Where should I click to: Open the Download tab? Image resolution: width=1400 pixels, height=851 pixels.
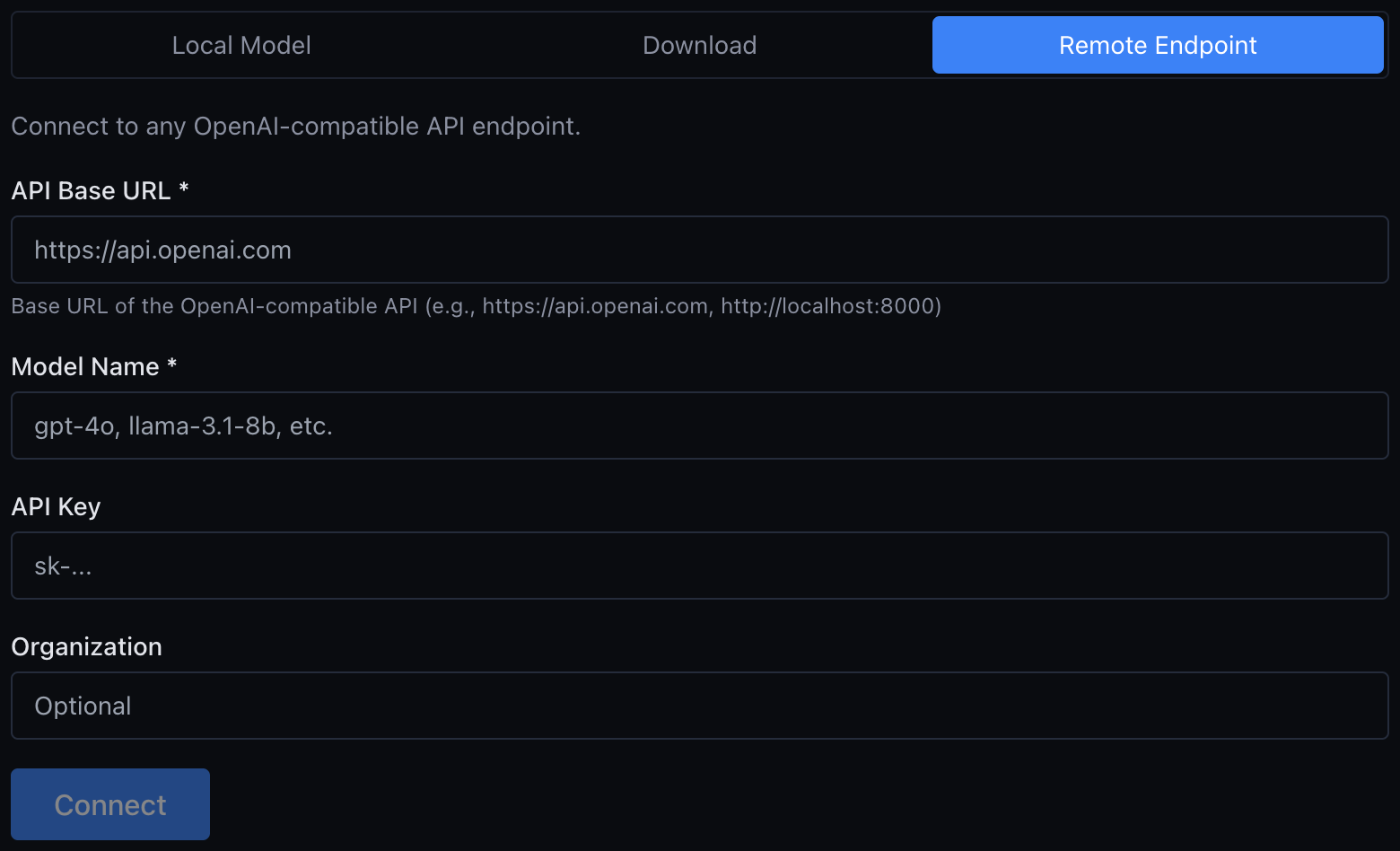point(699,45)
